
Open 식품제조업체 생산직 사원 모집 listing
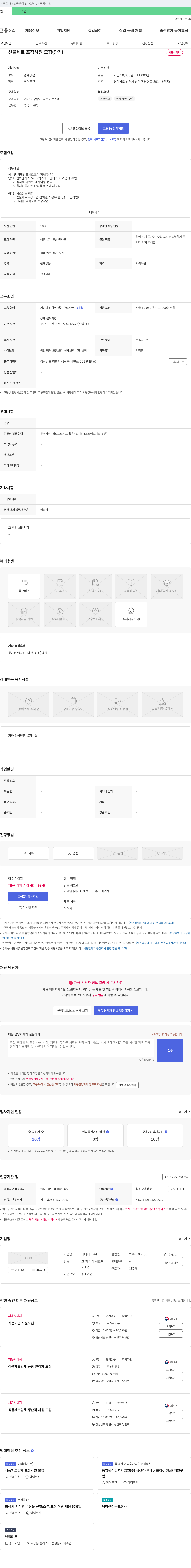(30, 1410)
